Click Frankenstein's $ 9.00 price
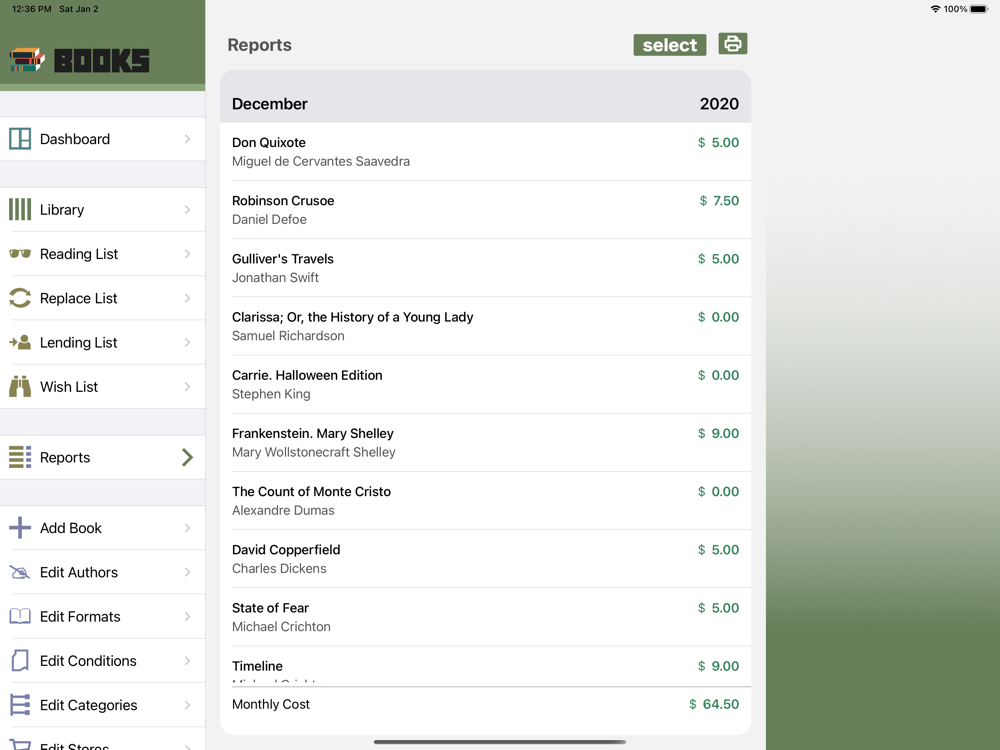This screenshot has width=1000, height=750. (718, 434)
